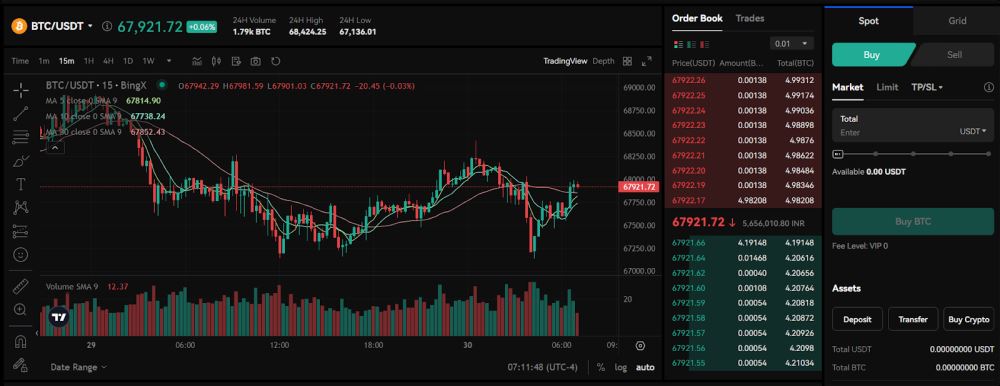The image size is (1000, 386).
Task: Open the horizontal lines fib tool
Action: [20, 137]
